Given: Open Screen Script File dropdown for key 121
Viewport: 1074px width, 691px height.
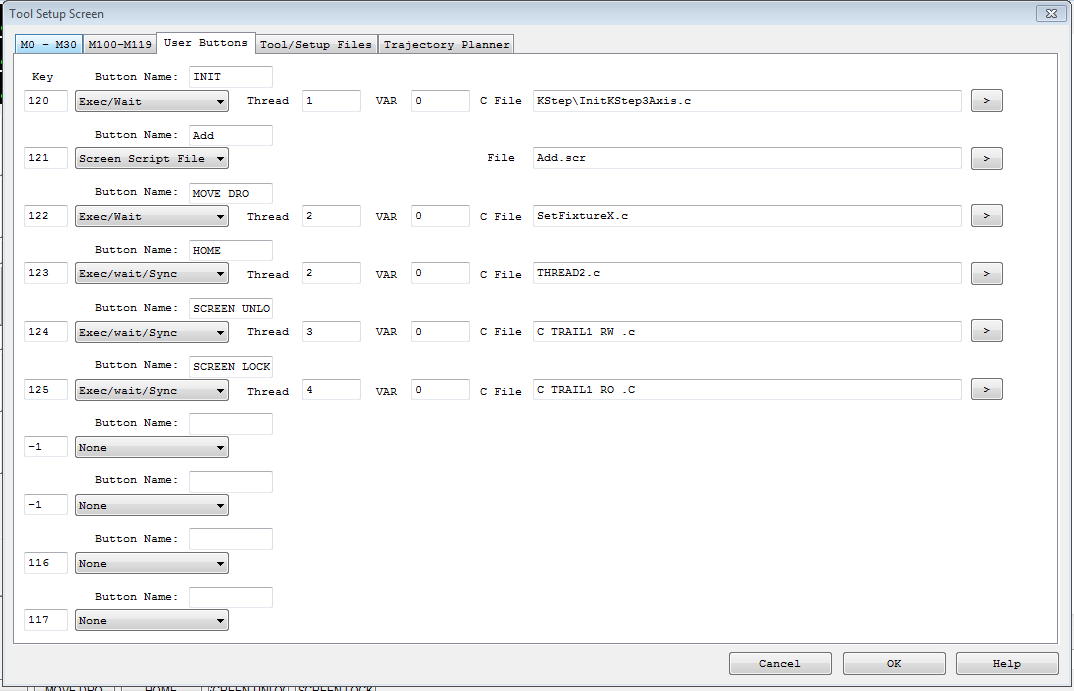Looking at the screenshot, I should click(x=151, y=158).
